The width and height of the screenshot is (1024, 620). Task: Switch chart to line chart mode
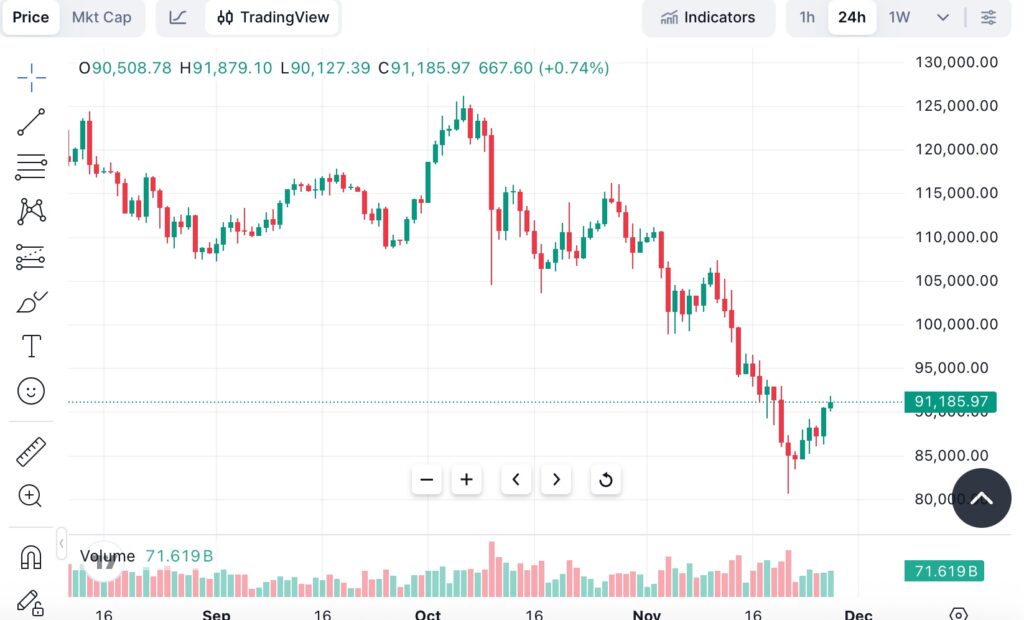[176, 17]
